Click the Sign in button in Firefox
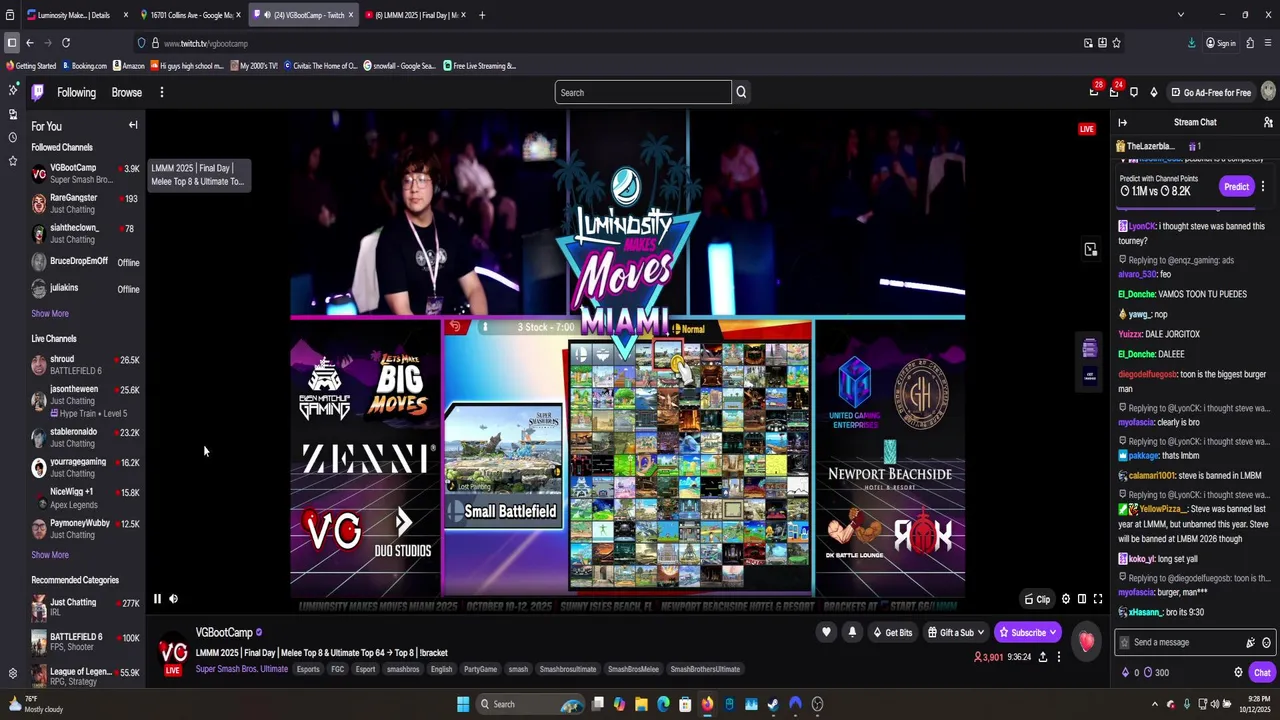The width and height of the screenshot is (1280, 720). point(1220,43)
